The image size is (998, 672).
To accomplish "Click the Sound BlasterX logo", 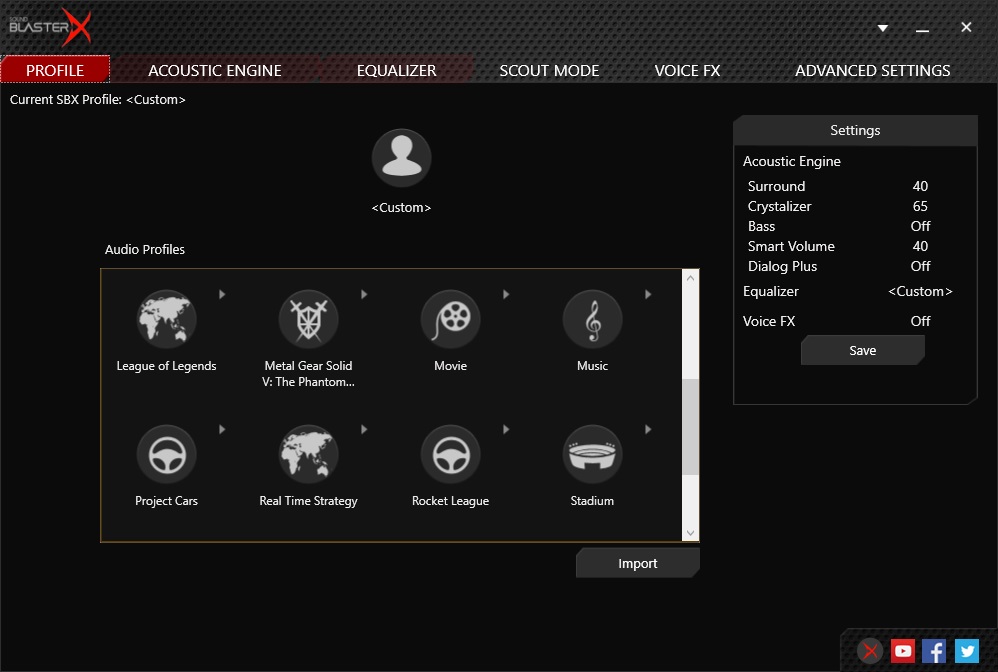I will click(x=50, y=27).
